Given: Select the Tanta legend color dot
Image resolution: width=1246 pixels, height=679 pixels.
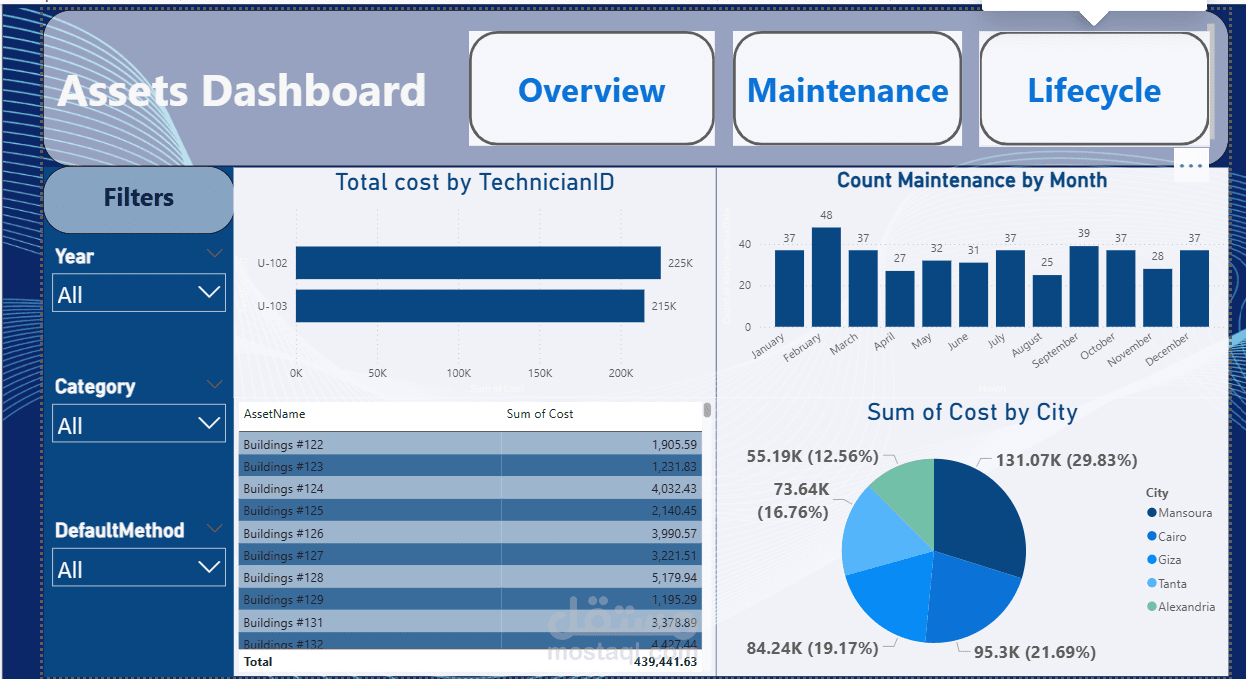Looking at the screenshot, I should pos(1151,583).
